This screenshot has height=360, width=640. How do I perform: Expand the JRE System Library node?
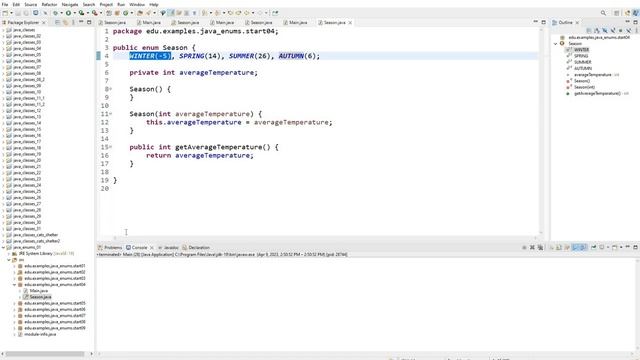[x=9, y=253]
